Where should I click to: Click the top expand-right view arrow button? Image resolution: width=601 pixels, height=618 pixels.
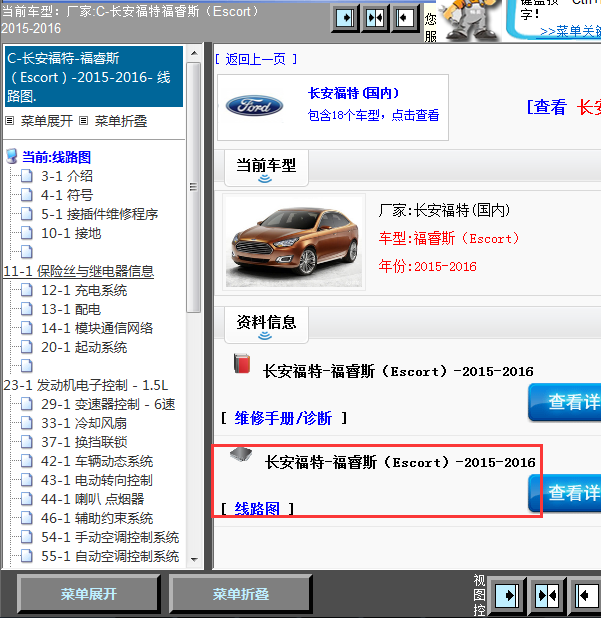[x=345, y=18]
